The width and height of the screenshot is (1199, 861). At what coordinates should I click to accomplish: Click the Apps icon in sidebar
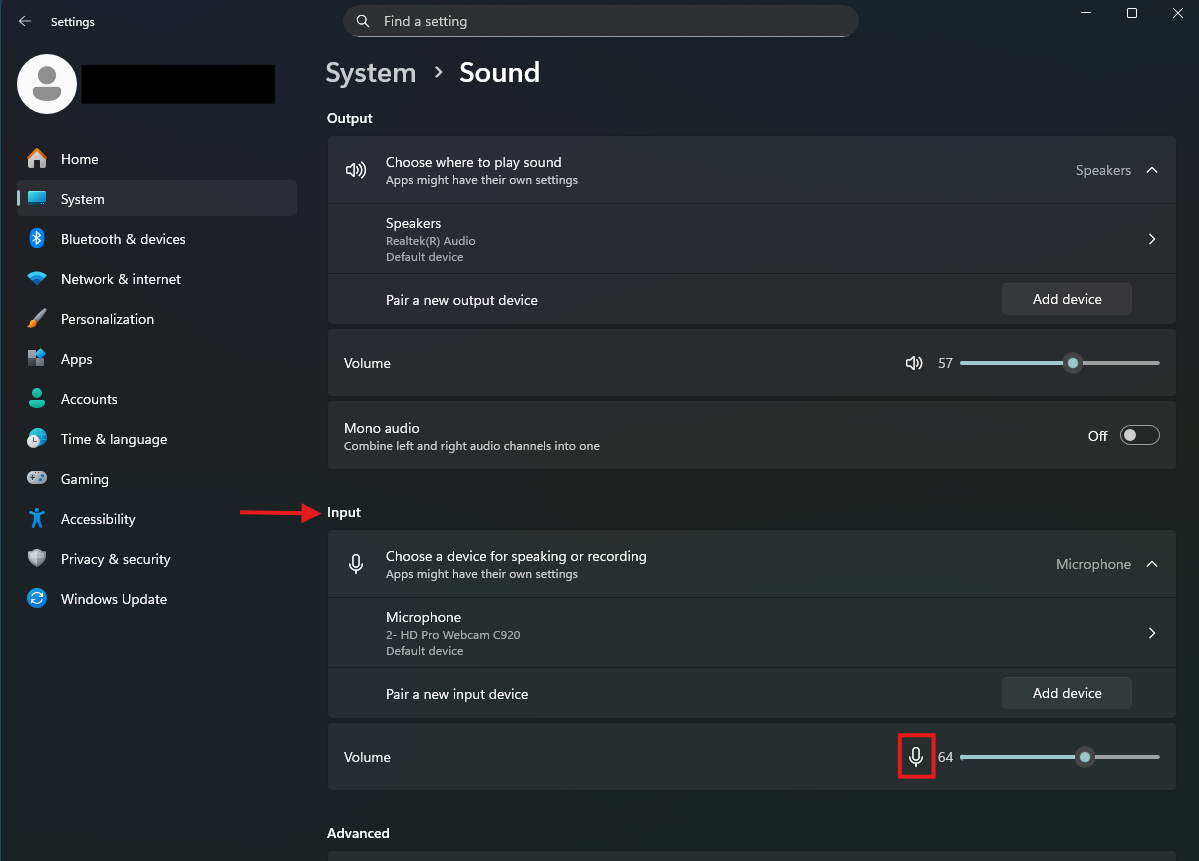point(37,358)
